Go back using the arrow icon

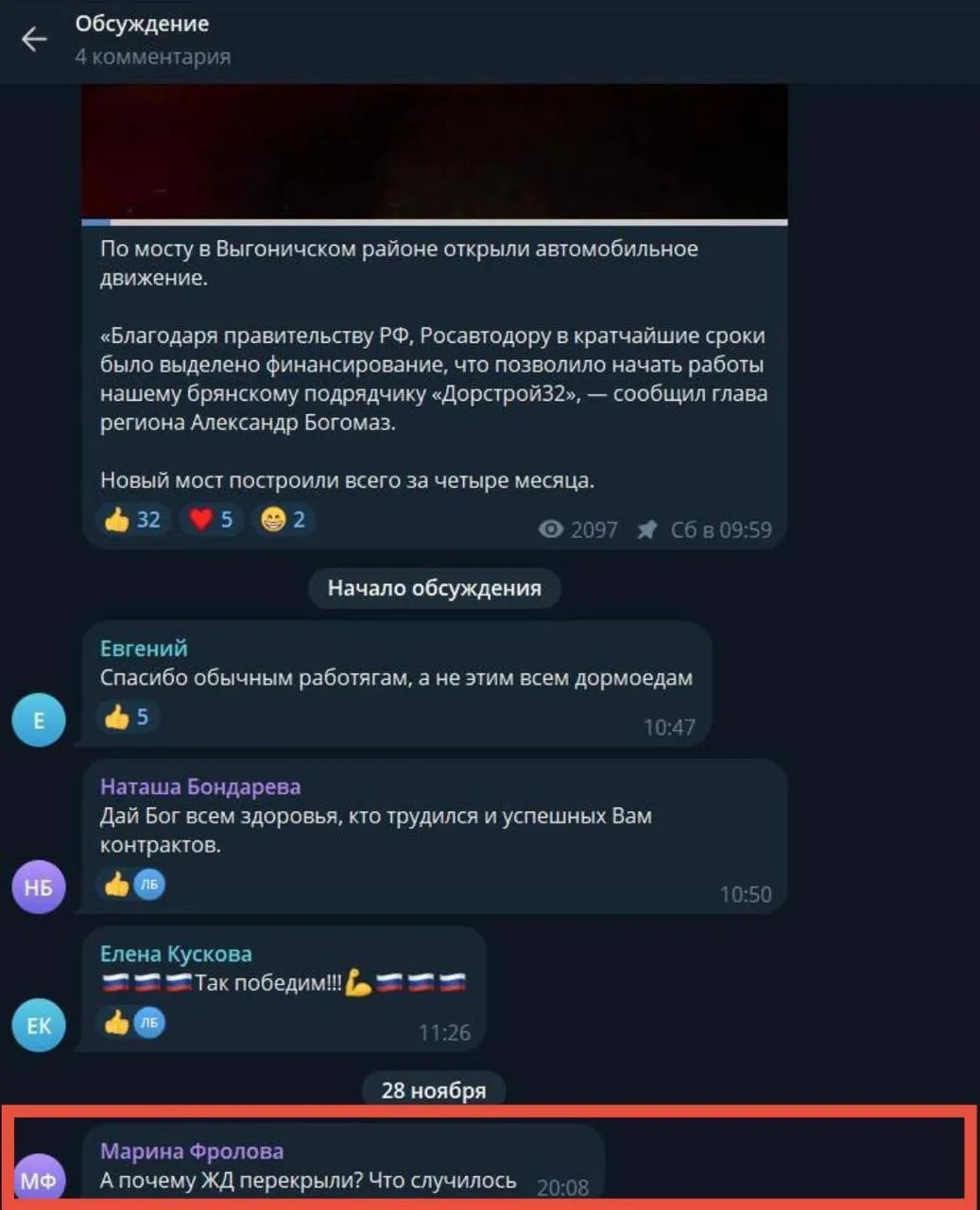(x=34, y=39)
